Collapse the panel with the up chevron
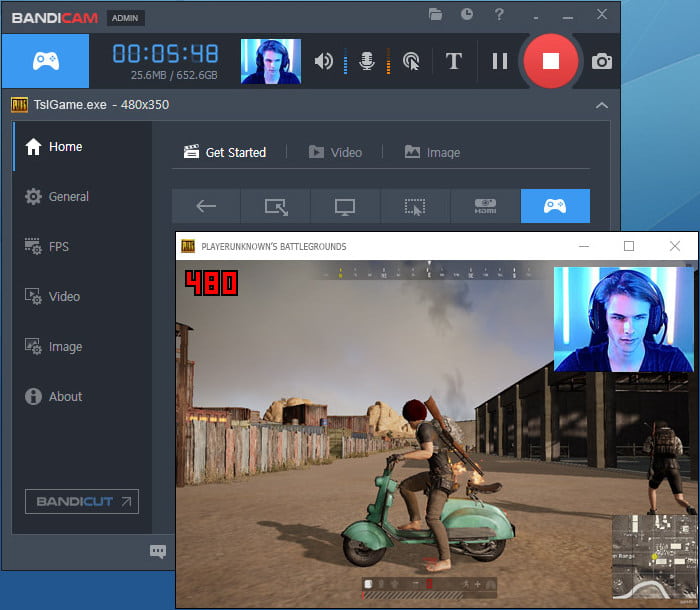This screenshot has height=610, width=700. click(602, 105)
